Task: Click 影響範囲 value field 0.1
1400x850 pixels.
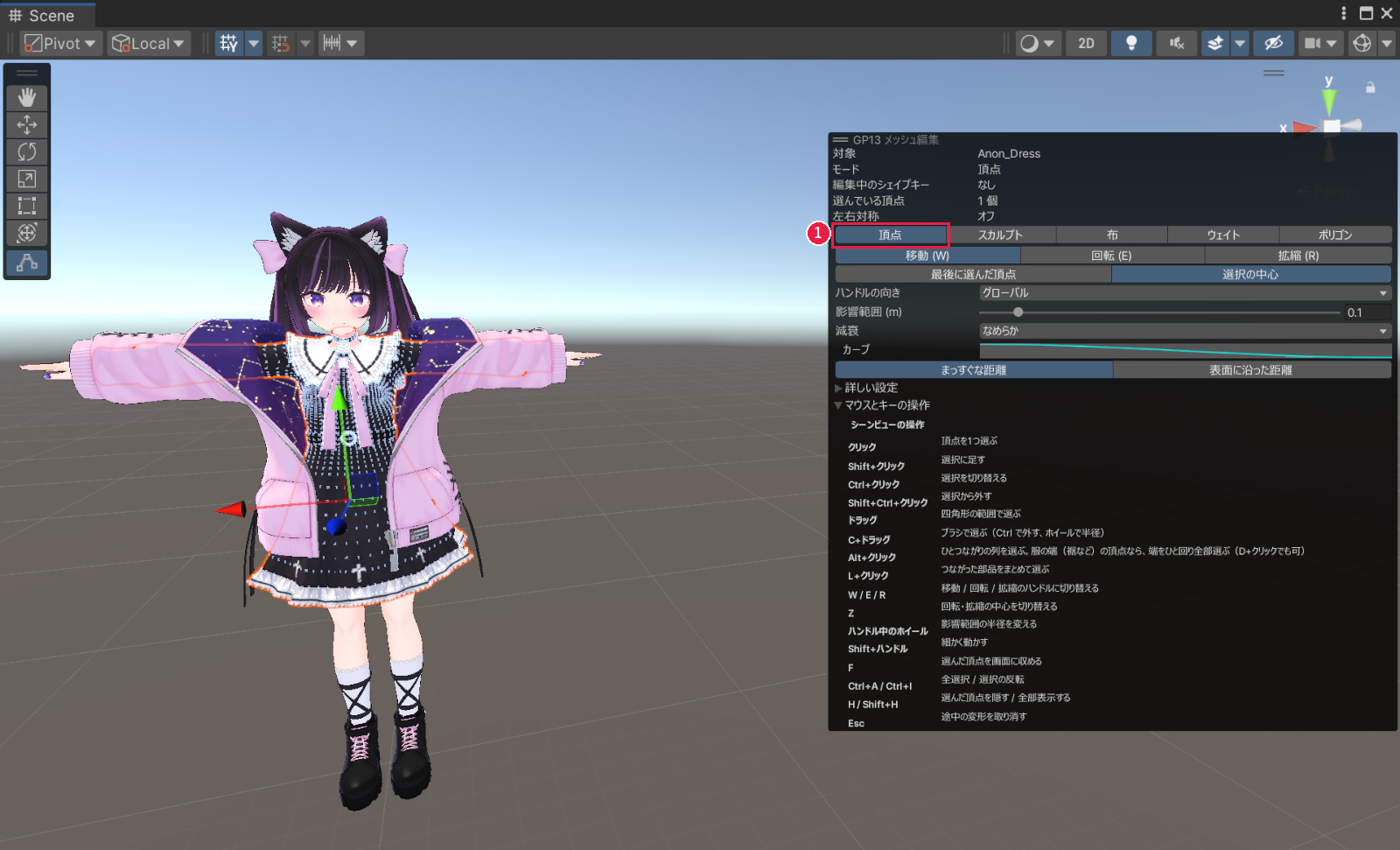Action: [x=1368, y=313]
